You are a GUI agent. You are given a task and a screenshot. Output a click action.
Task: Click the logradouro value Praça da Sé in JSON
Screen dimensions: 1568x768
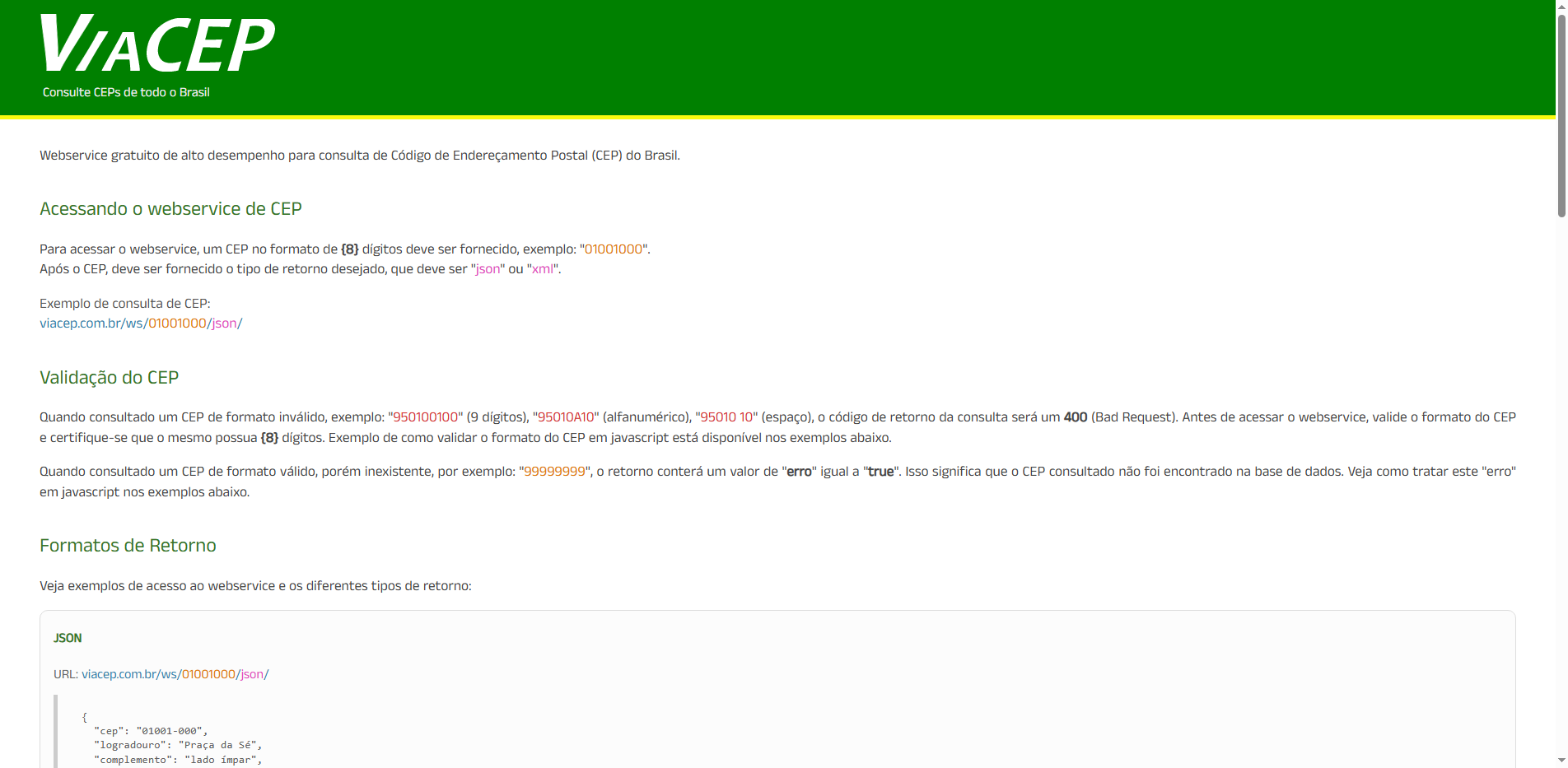pos(219,745)
